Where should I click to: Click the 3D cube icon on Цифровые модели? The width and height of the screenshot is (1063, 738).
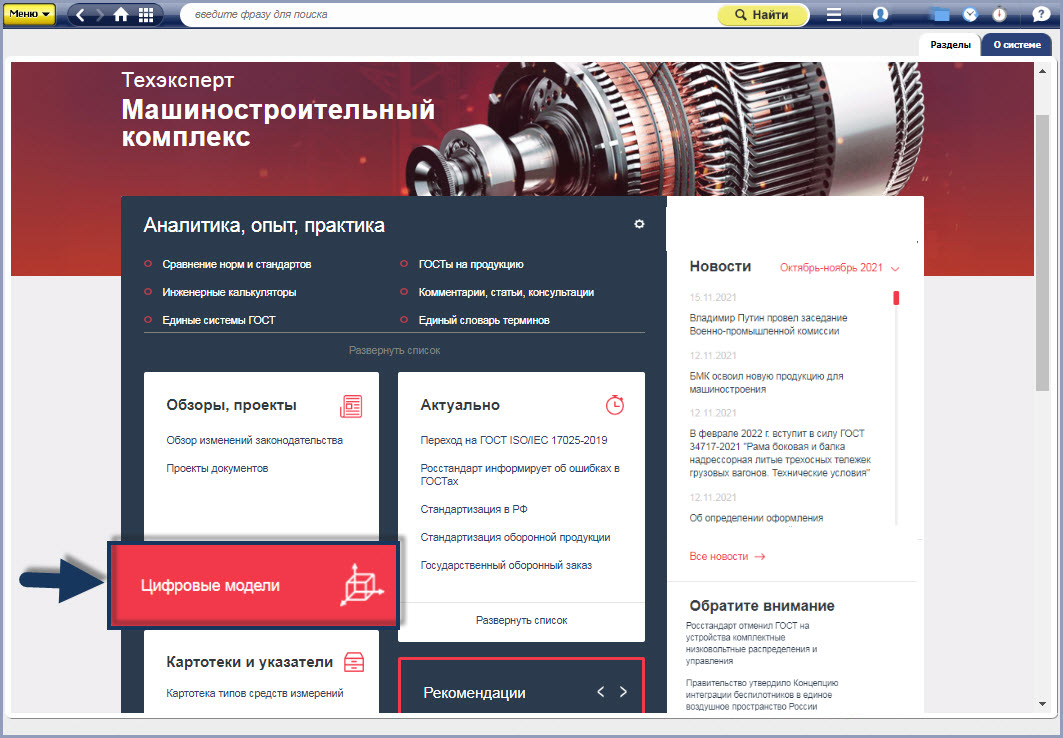(361, 584)
